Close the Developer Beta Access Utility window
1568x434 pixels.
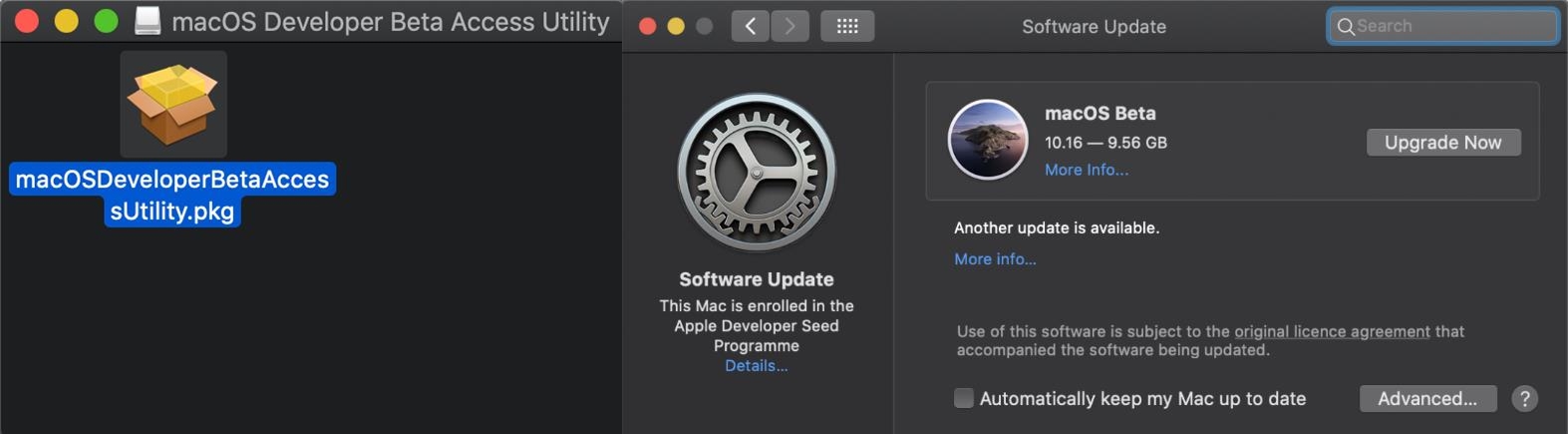27,21
